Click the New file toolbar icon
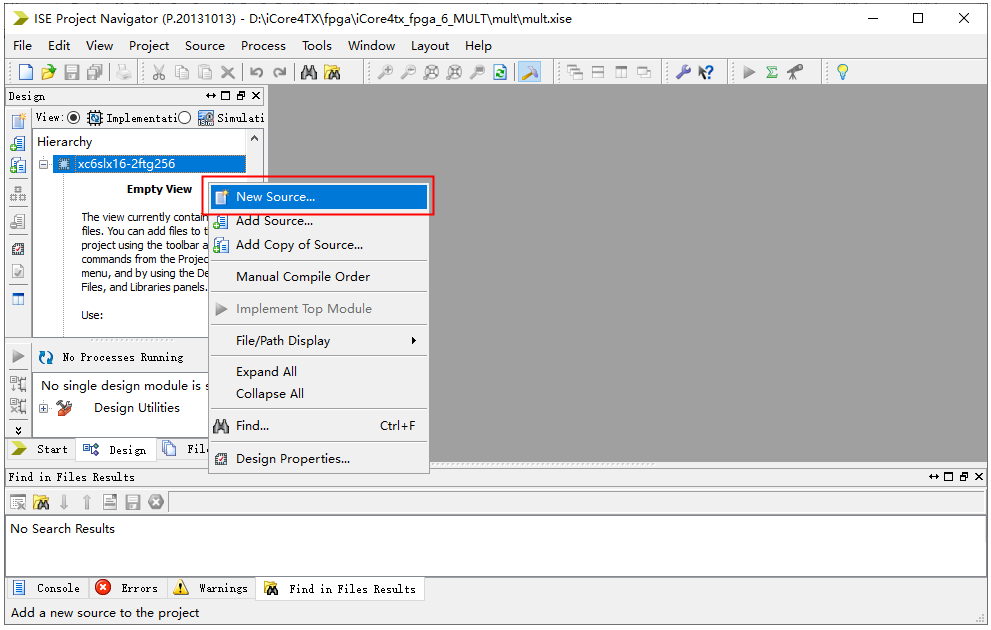The width and height of the screenshot is (991, 630). click(x=25, y=72)
